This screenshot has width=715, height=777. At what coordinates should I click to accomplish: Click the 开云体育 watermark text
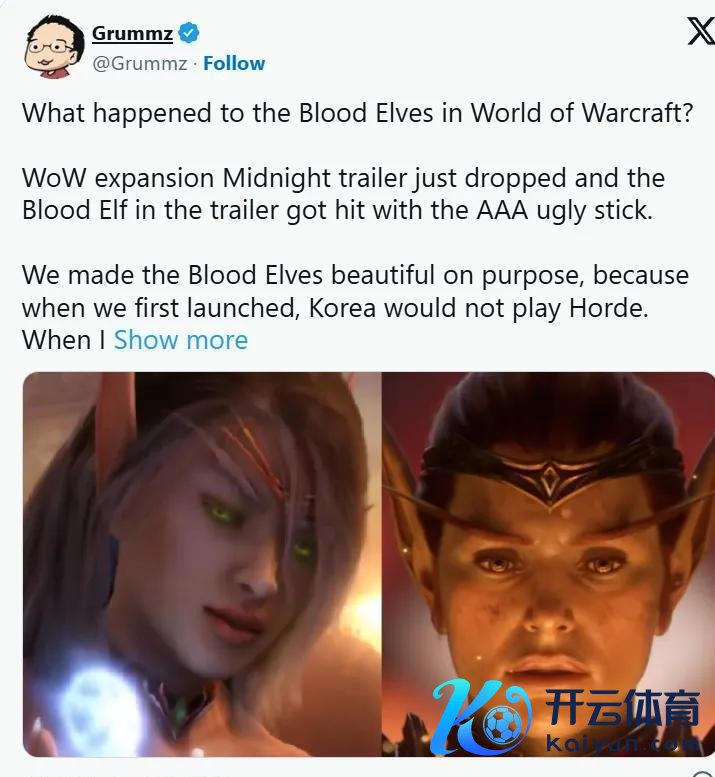pyautogui.click(x=623, y=709)
